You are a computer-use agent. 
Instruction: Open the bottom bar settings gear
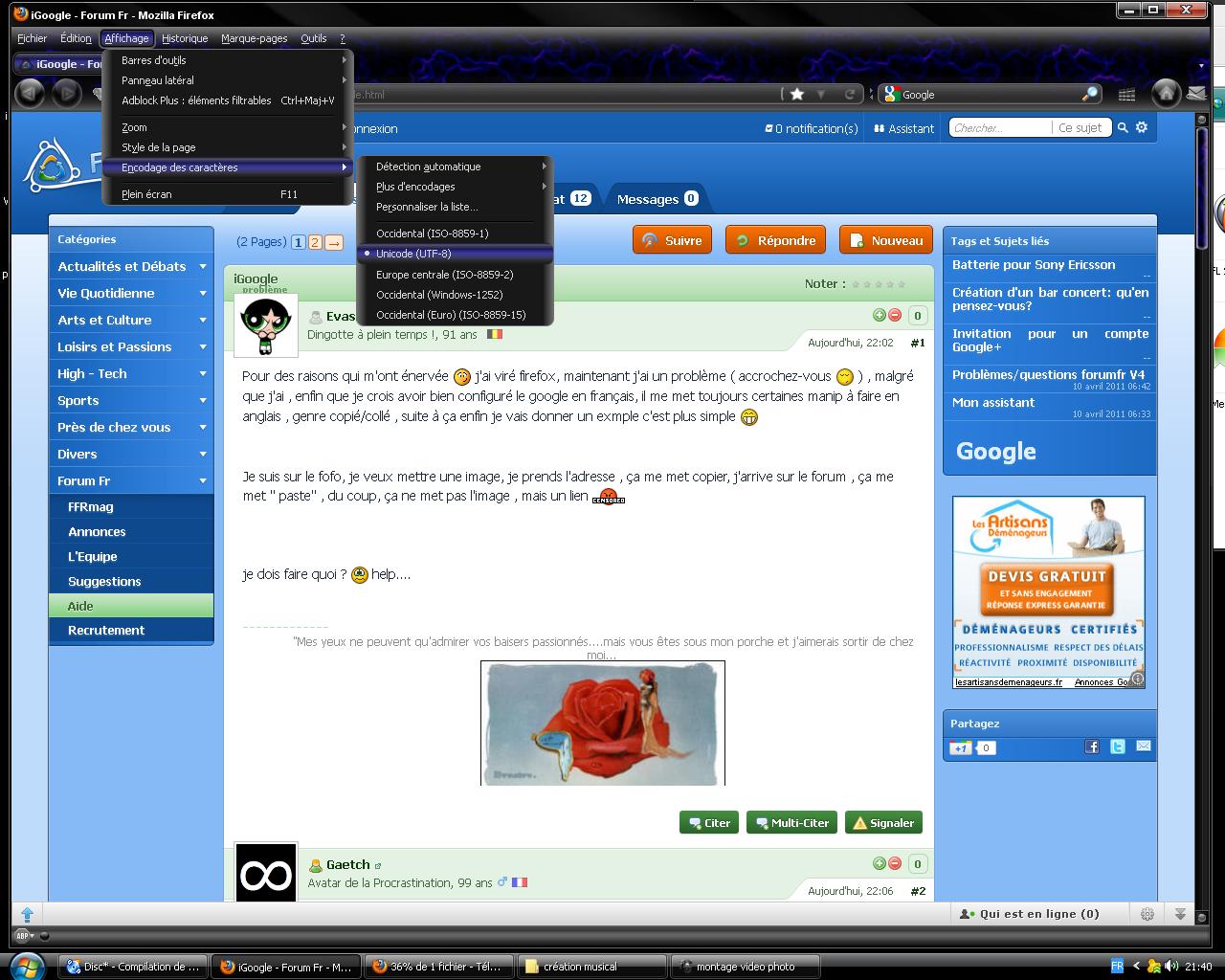point(1147,914)
